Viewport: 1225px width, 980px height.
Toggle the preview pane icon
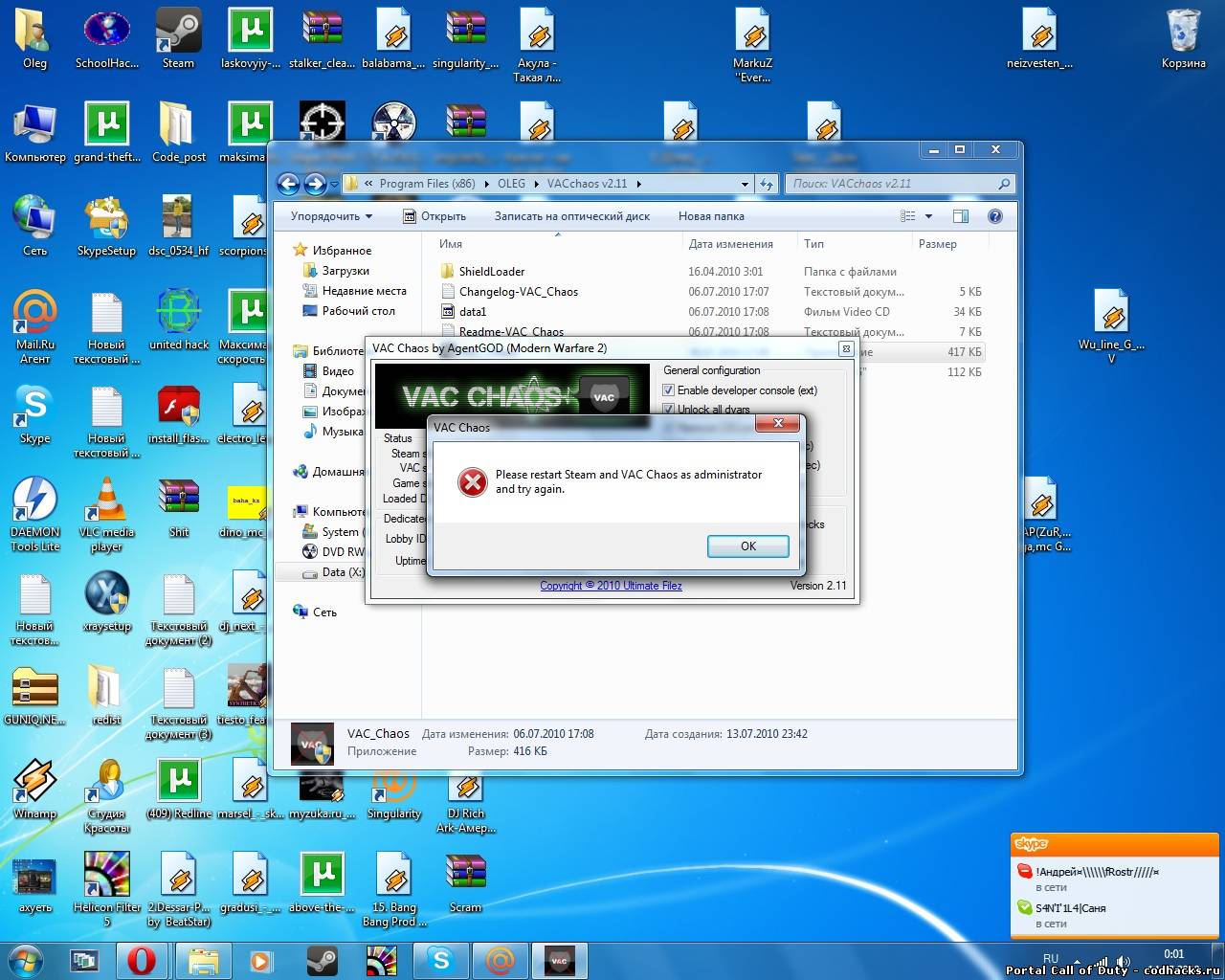tap(961, 216)
